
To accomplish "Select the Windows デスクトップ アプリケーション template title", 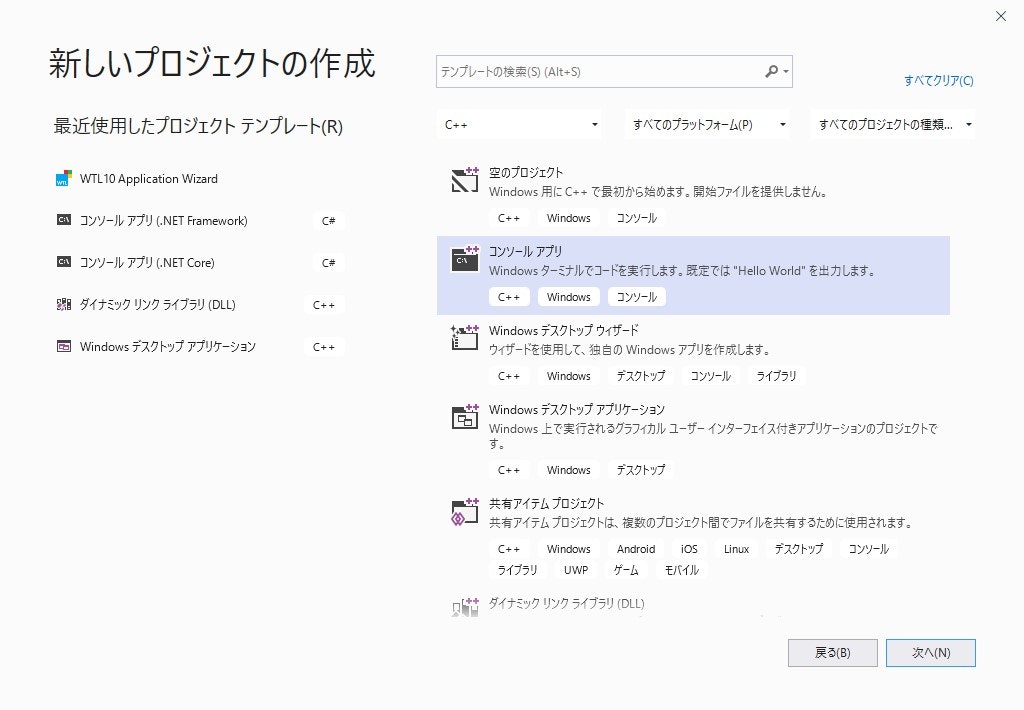I will click(x=577, y=410).
